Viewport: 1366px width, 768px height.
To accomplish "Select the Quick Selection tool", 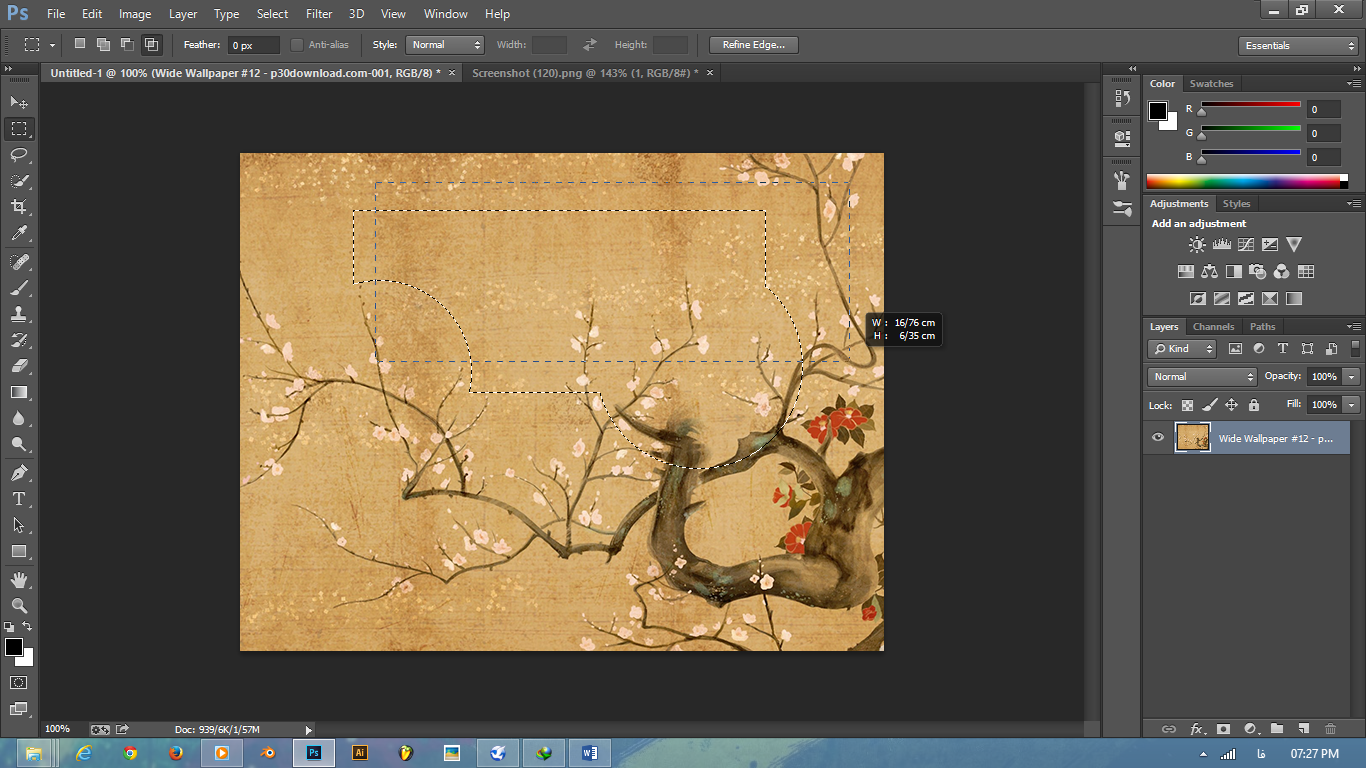I will tap(19, 181).
